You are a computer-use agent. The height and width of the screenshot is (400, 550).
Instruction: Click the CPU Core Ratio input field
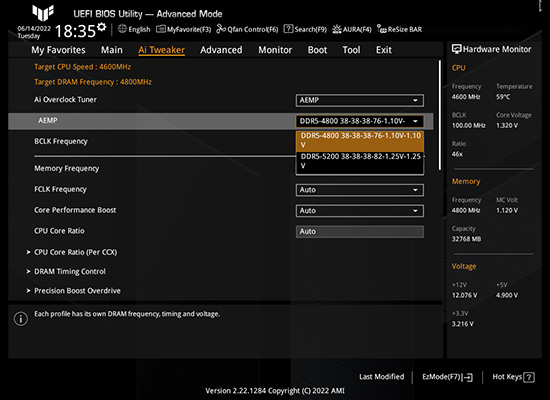tap(360, 232)
